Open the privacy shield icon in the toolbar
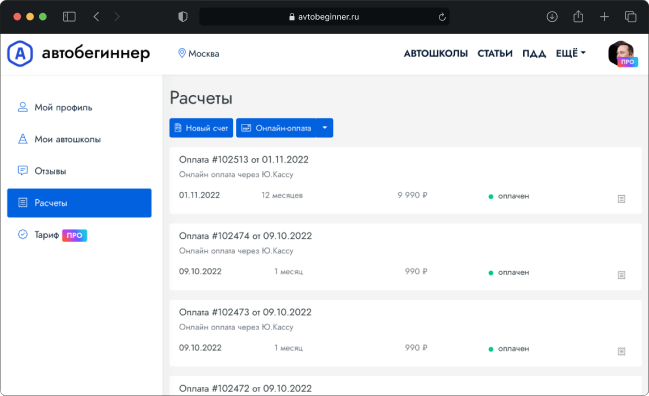649x396 pixels. pos(183,17)
